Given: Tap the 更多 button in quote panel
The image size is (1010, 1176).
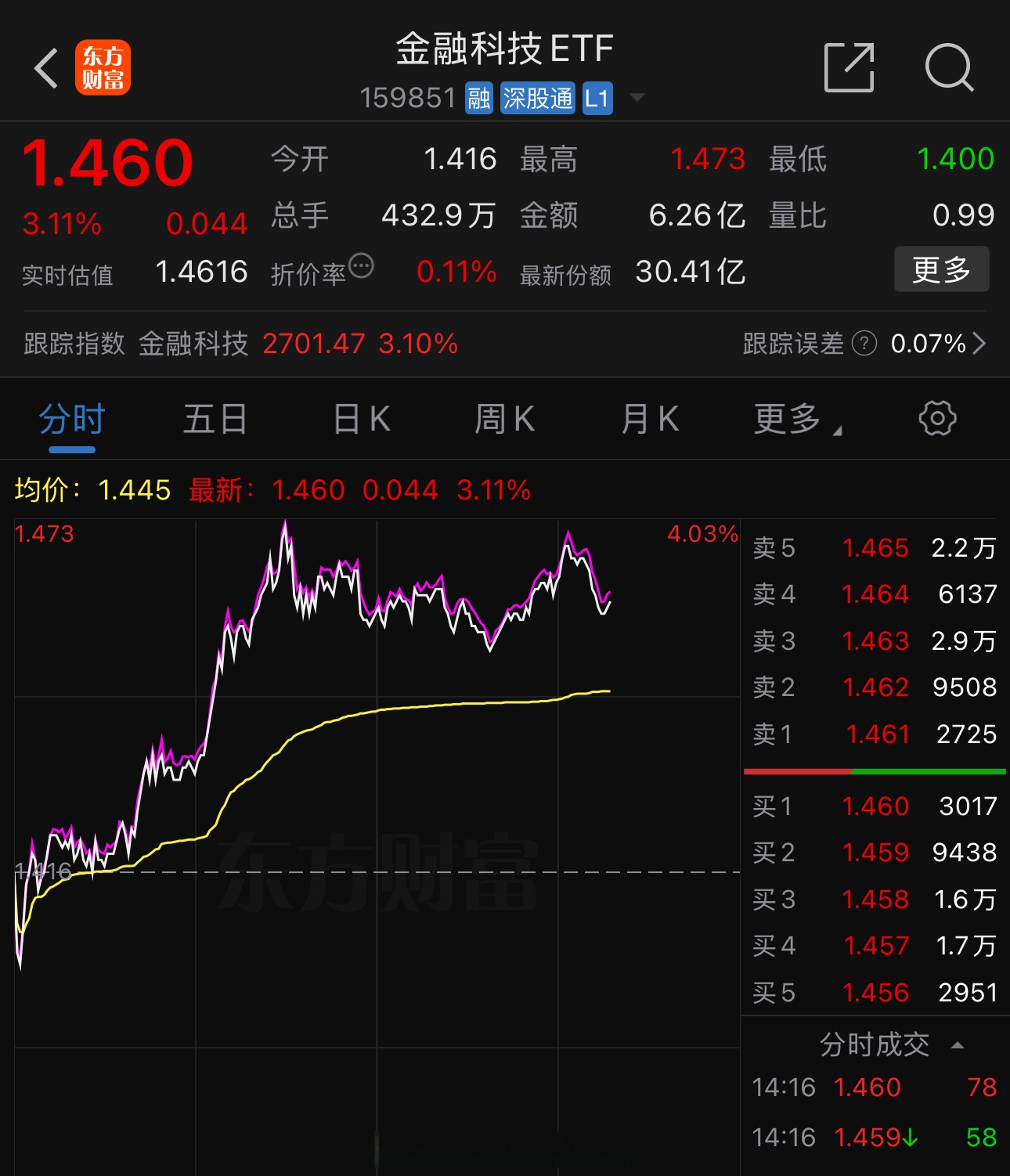Looking at the screenshot, I should tap(941, 269).
